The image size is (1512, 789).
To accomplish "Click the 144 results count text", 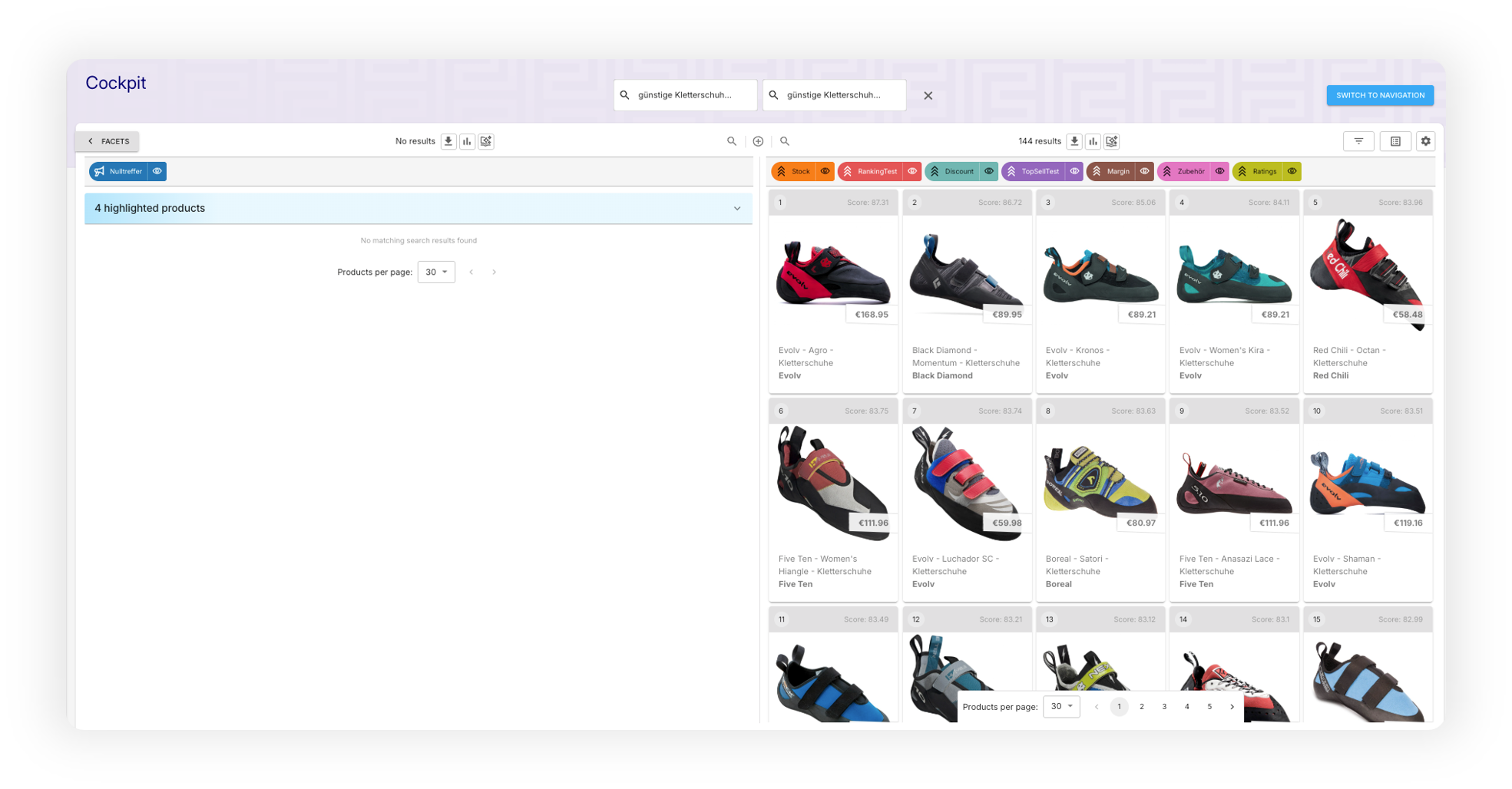I will (x=1039, y=141).
